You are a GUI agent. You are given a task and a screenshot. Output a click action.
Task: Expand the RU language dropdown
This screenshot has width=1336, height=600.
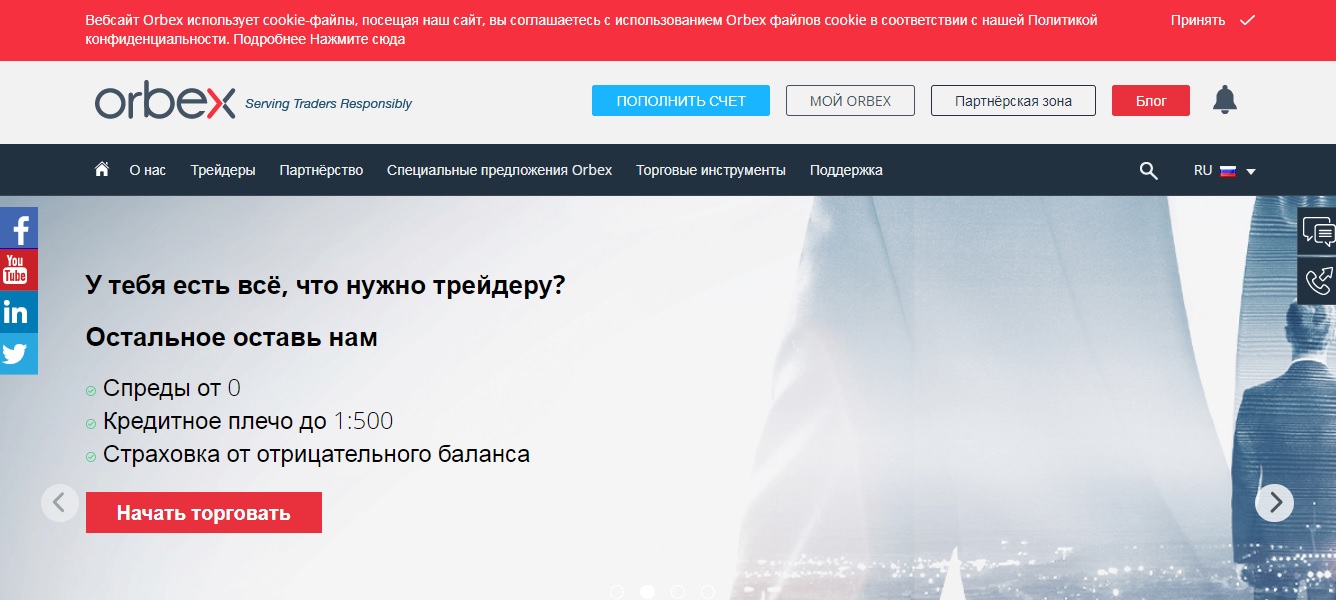(x=1224, y=171)
